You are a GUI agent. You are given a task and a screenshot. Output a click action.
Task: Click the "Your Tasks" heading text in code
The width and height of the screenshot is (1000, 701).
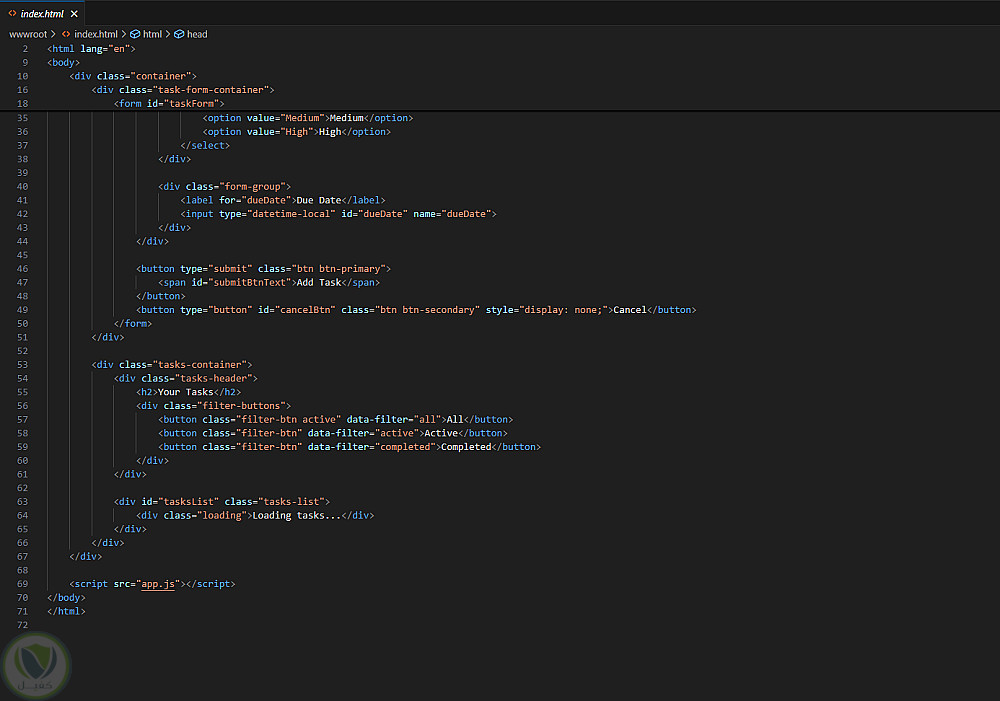pos(185,392)
